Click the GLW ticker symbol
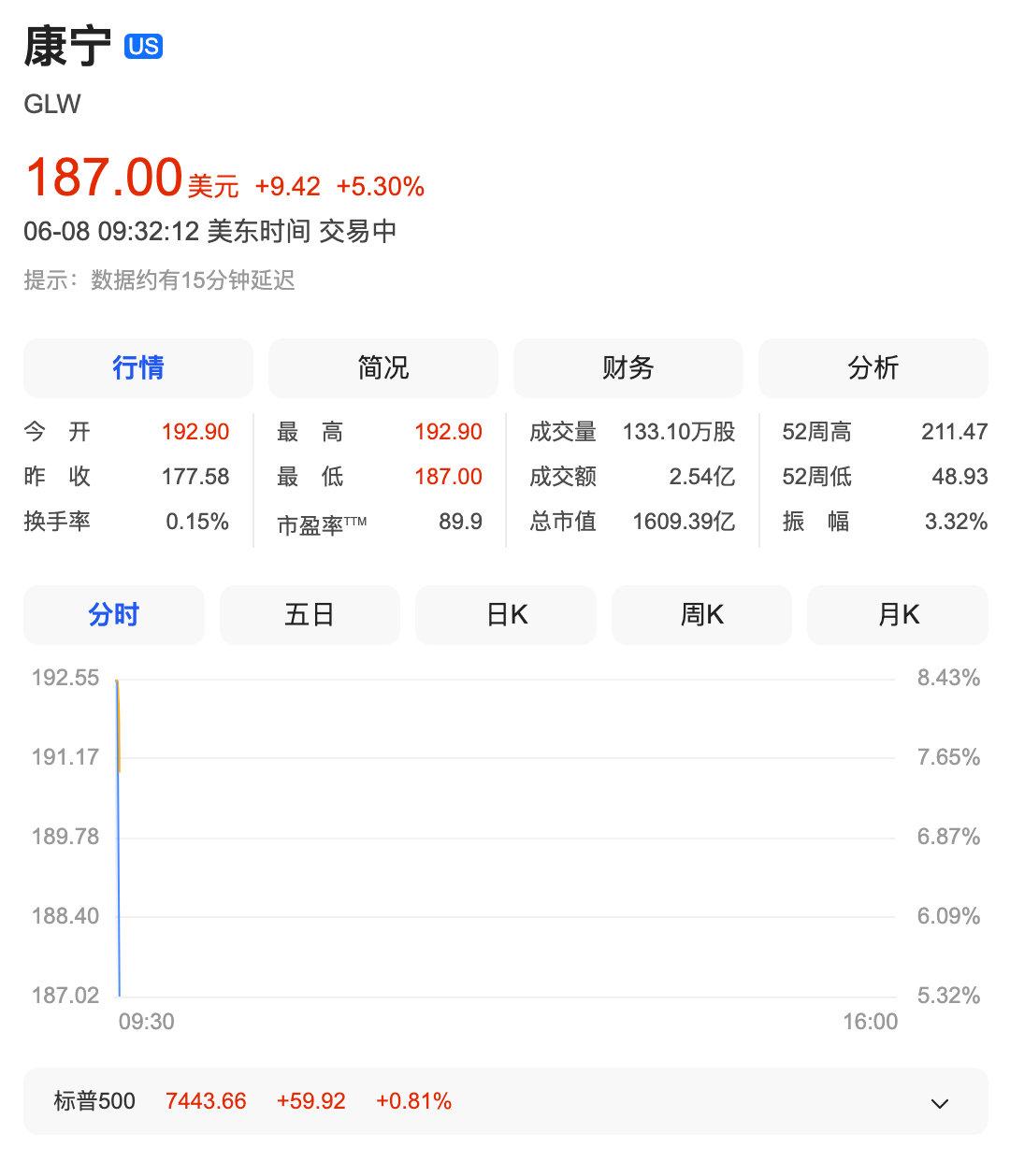The width and height of the screenshot is (1010, 1176). pos(52,104)
